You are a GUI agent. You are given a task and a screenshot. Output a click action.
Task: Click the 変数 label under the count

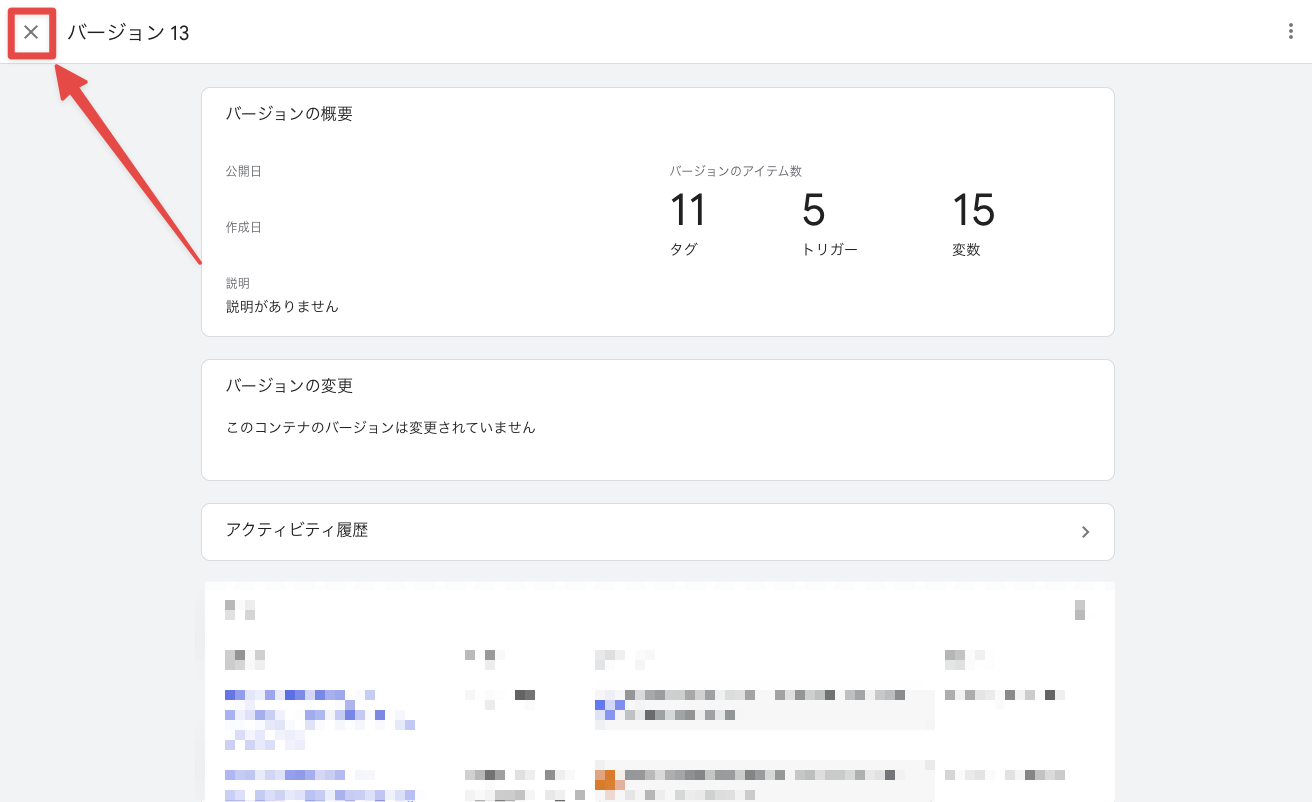966,250
